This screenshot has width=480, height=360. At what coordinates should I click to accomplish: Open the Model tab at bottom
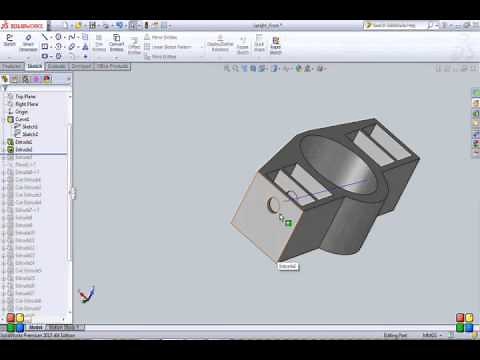coord(35,327)
